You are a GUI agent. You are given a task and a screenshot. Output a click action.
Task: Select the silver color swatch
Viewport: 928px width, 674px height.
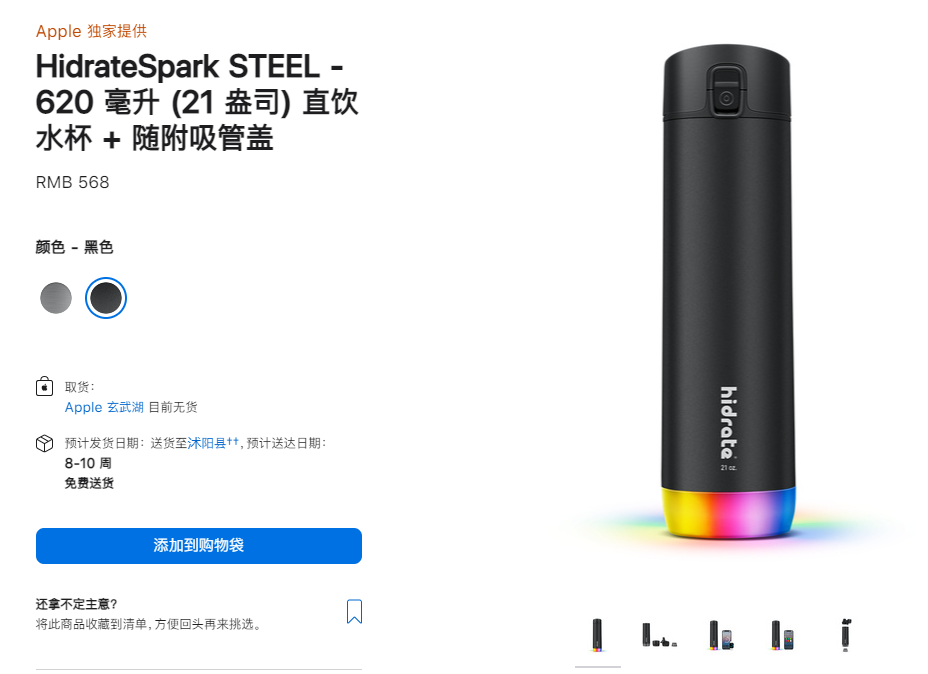pyautogui.click(x=56, y=298)
